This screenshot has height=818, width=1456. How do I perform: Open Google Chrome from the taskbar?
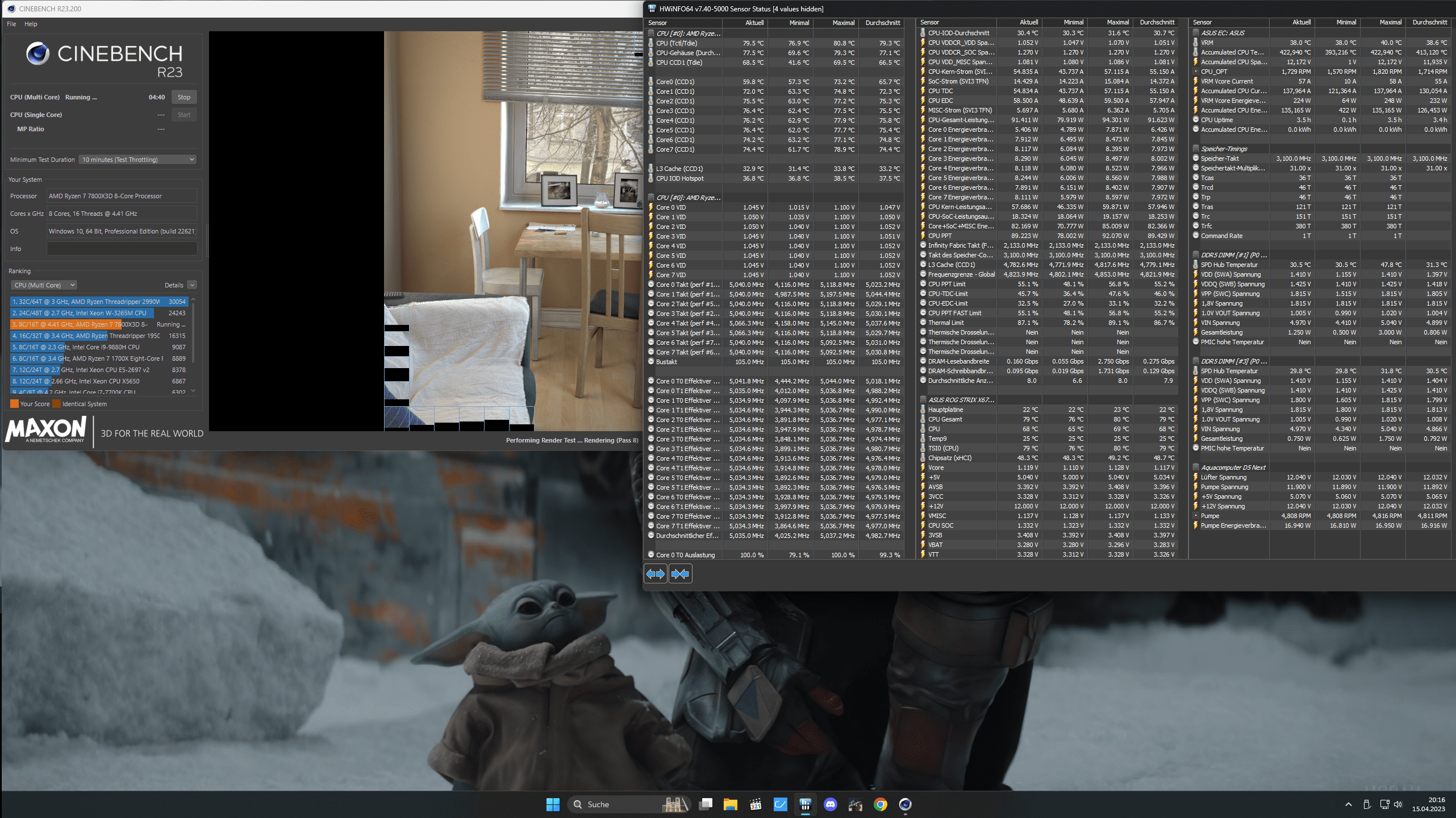[x=881, y=804]
